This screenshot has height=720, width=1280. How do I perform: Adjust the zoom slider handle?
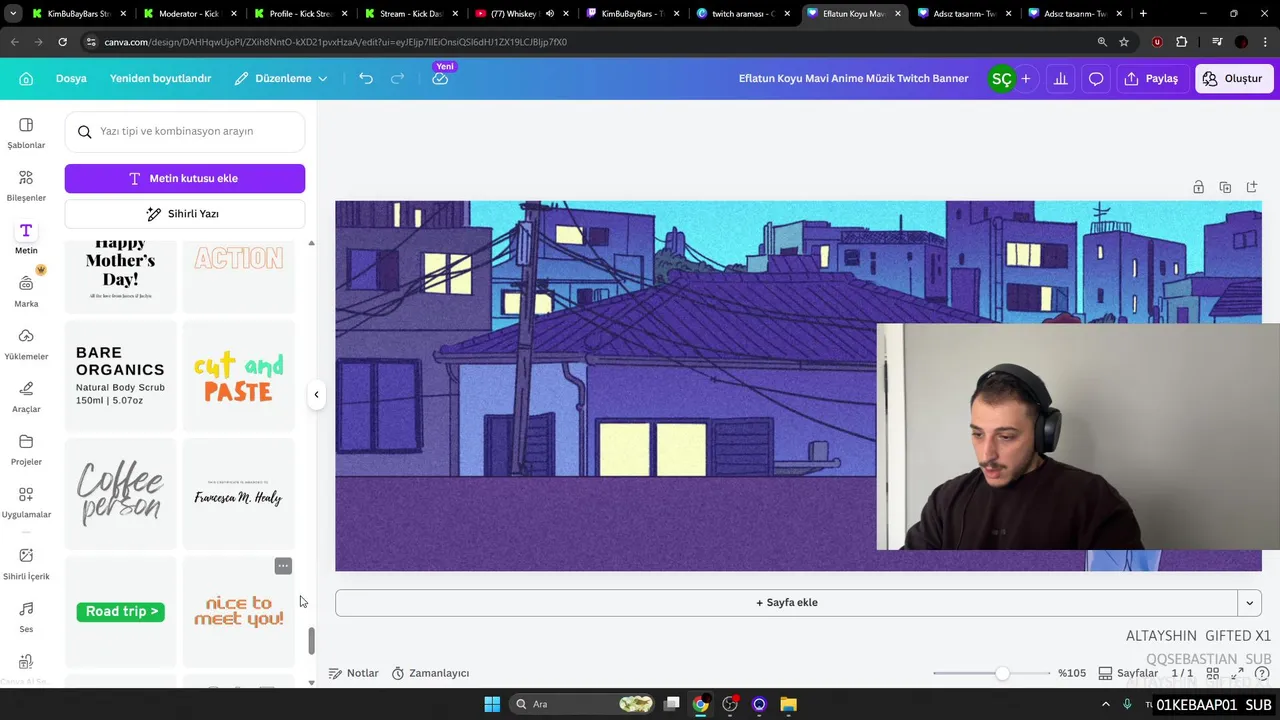coord(1002,673)
